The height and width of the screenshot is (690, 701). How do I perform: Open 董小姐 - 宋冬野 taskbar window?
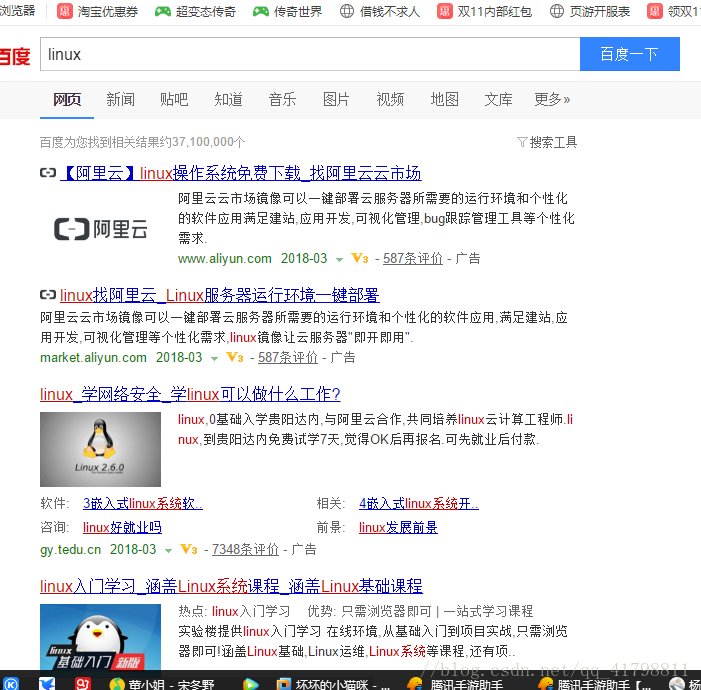pos(162,684)
